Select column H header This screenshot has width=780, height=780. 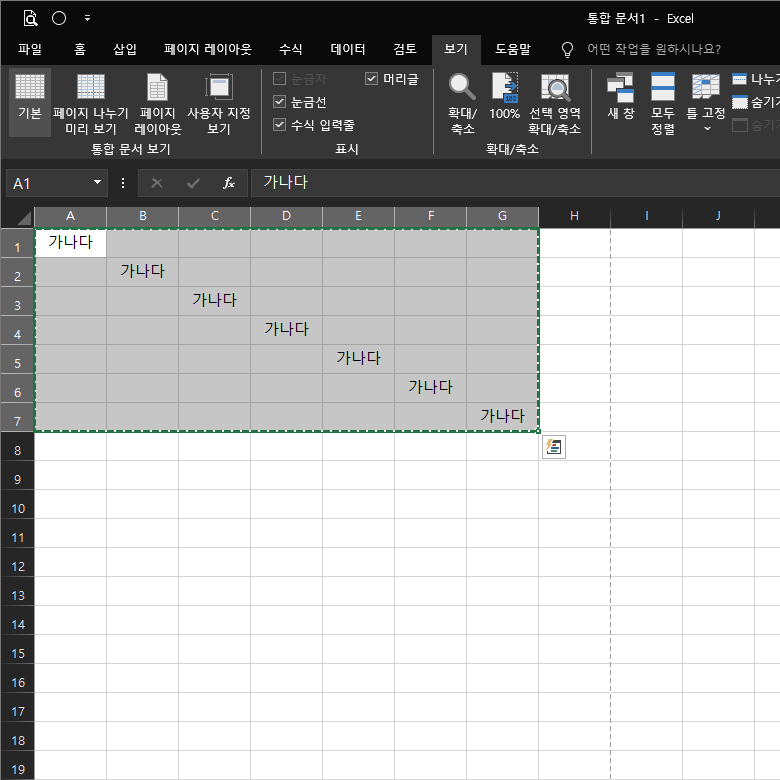click(x=574, y=216)
